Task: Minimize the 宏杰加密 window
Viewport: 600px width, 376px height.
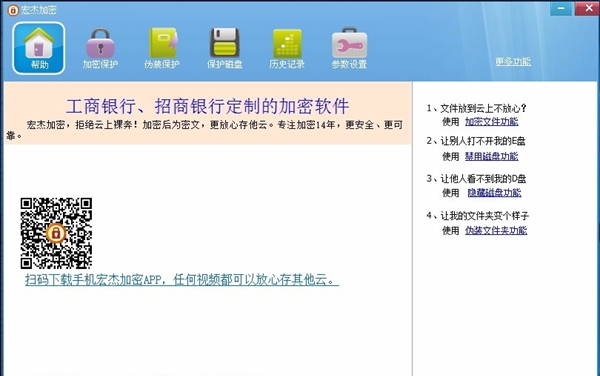Action: 561,8
